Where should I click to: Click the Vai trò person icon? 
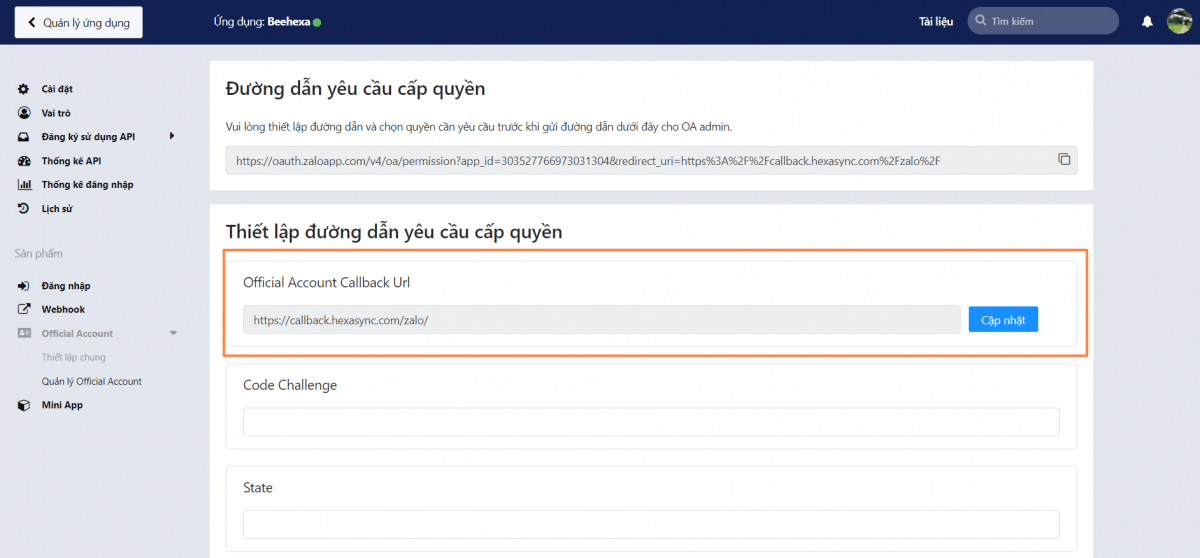click(24, 113)
